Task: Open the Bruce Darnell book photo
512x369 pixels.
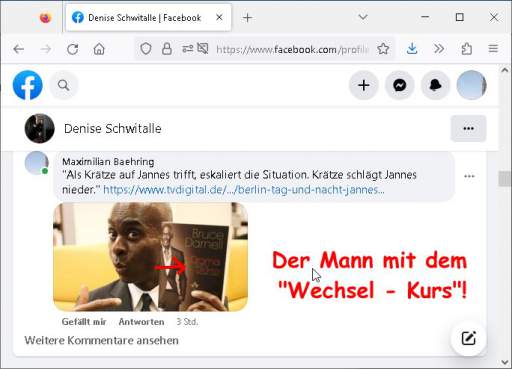Action: [150, 257]
